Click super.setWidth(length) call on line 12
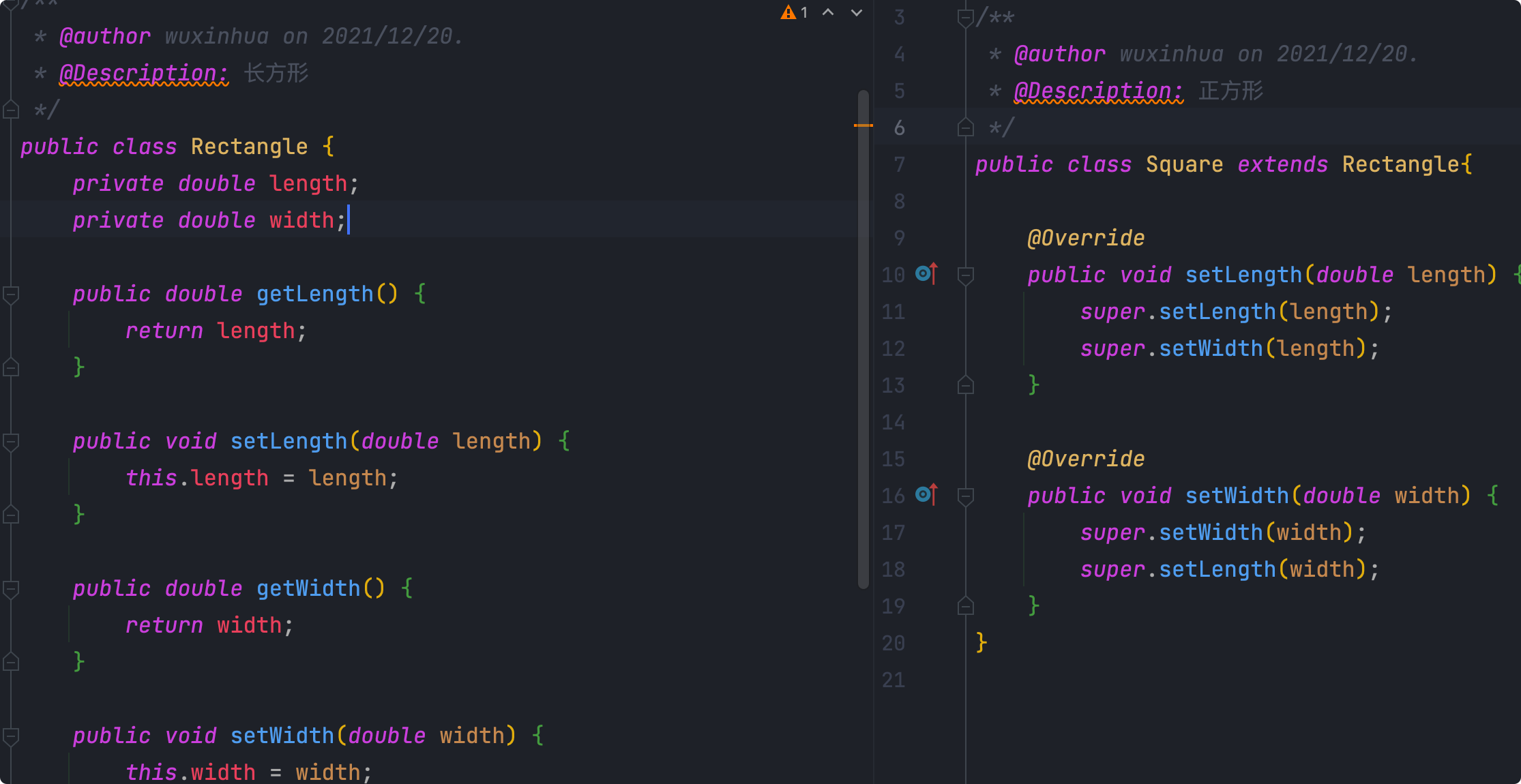 (1210, 348)
